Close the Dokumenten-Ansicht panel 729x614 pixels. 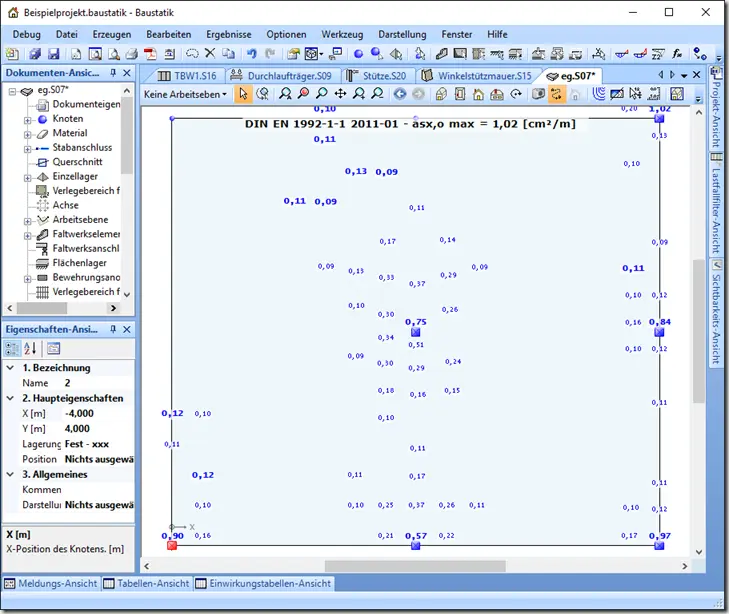(x=126, y=73)
